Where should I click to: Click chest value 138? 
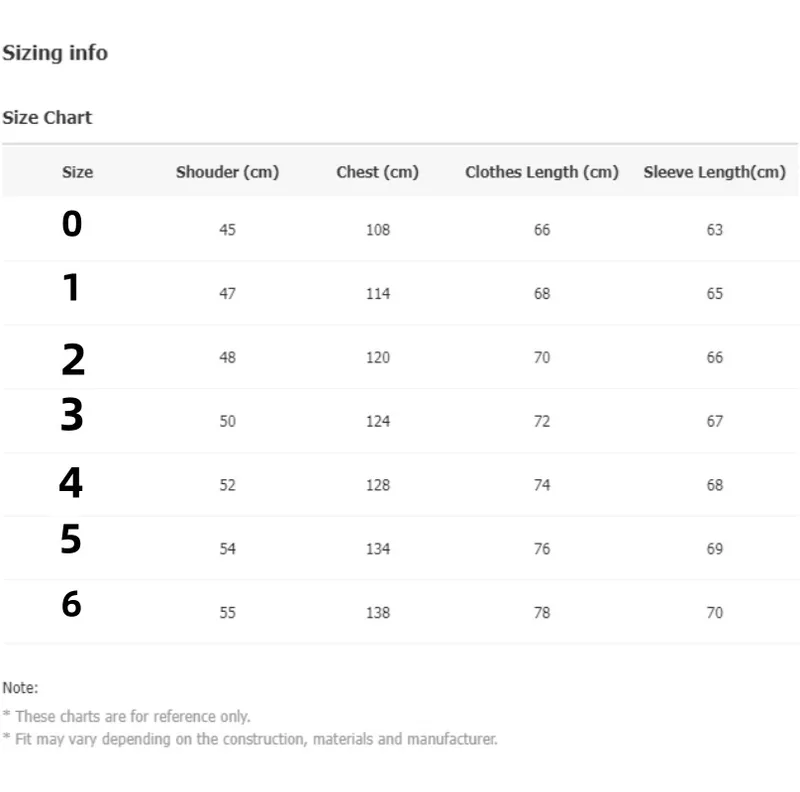378,613
